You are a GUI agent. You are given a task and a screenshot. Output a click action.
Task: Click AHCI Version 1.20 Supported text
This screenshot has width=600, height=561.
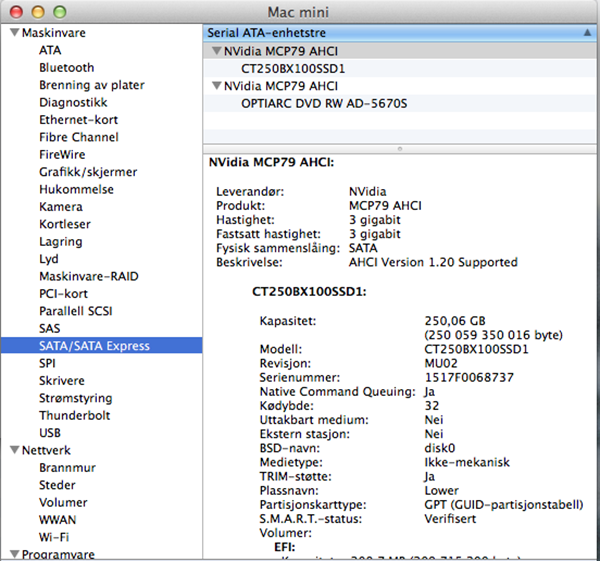point(433,263)
